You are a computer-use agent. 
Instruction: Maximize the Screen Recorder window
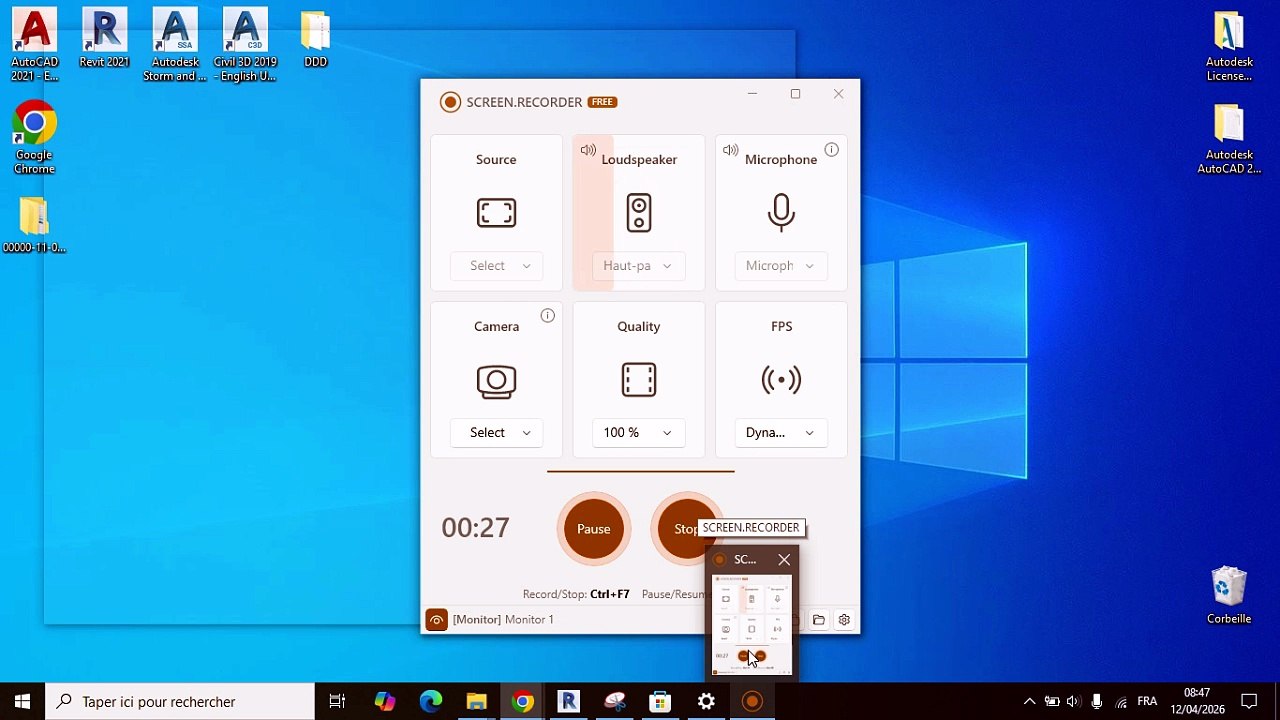click(795, 94)
